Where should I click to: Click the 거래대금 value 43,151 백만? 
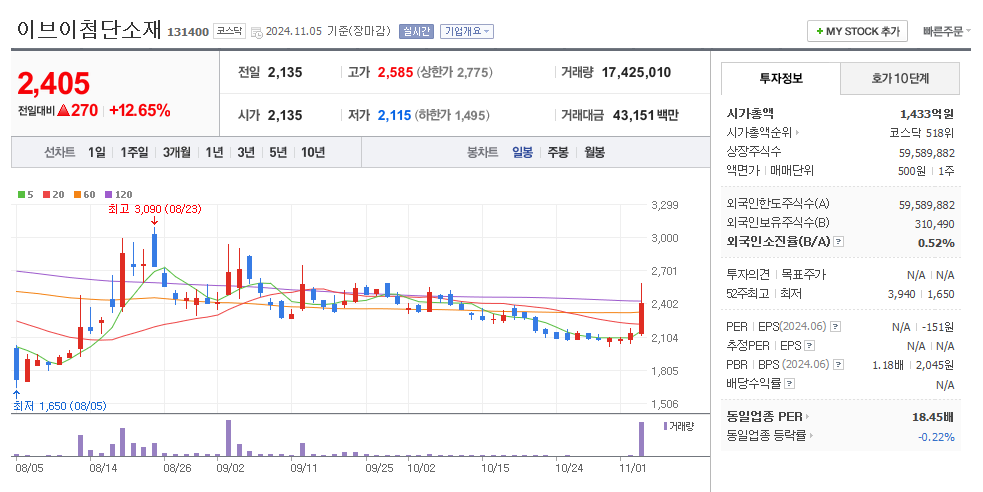(x=646, y=115)
